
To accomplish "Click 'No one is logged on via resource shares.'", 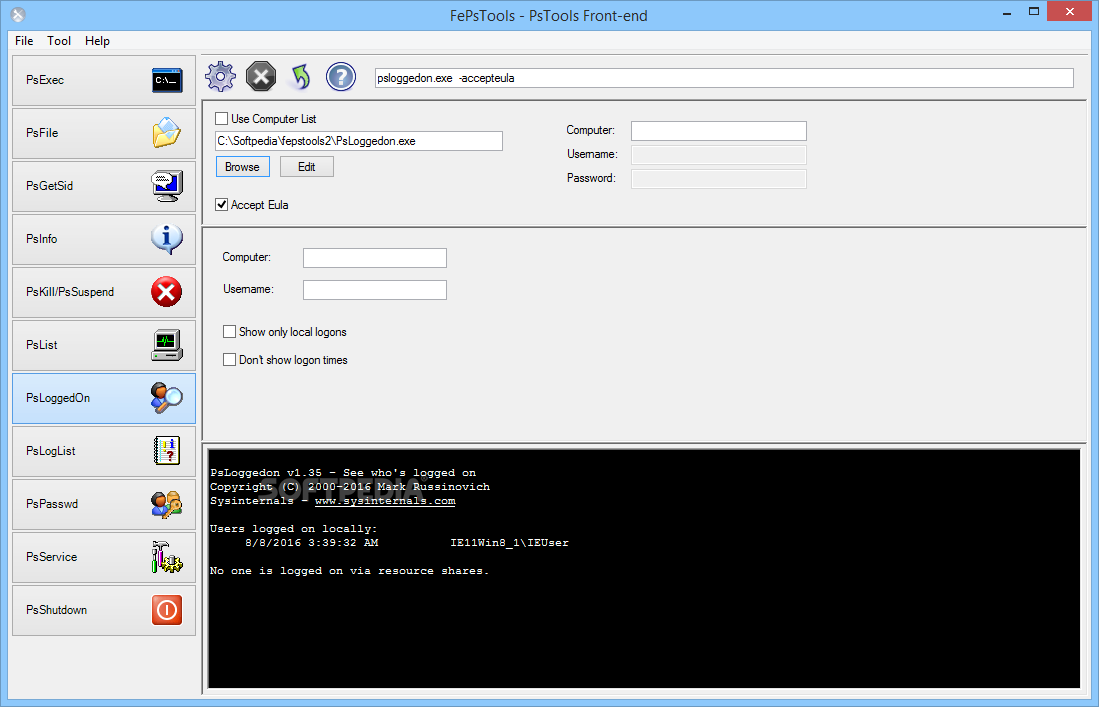I will point(349,571).
